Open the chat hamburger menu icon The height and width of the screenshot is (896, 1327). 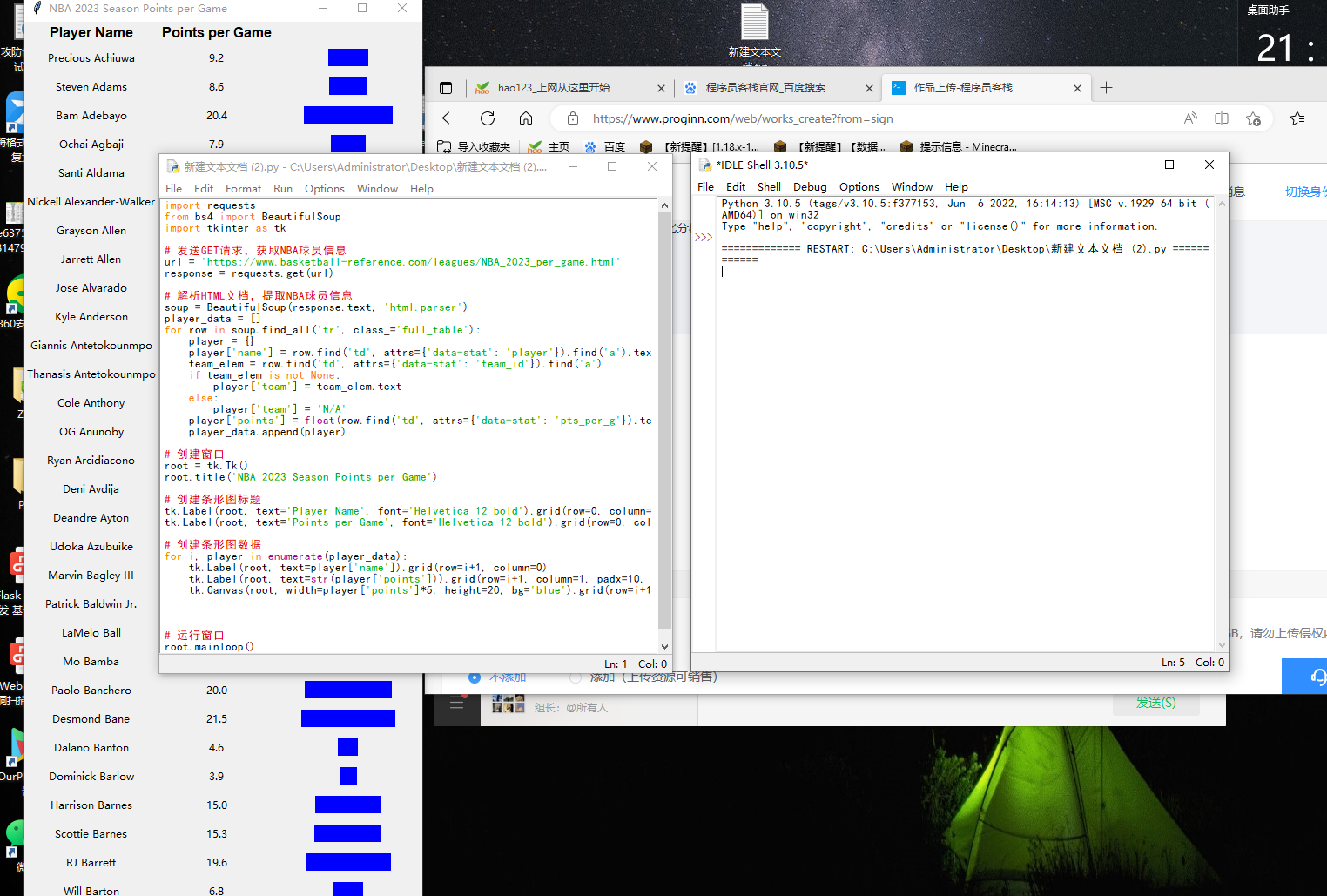click(456, 703)
